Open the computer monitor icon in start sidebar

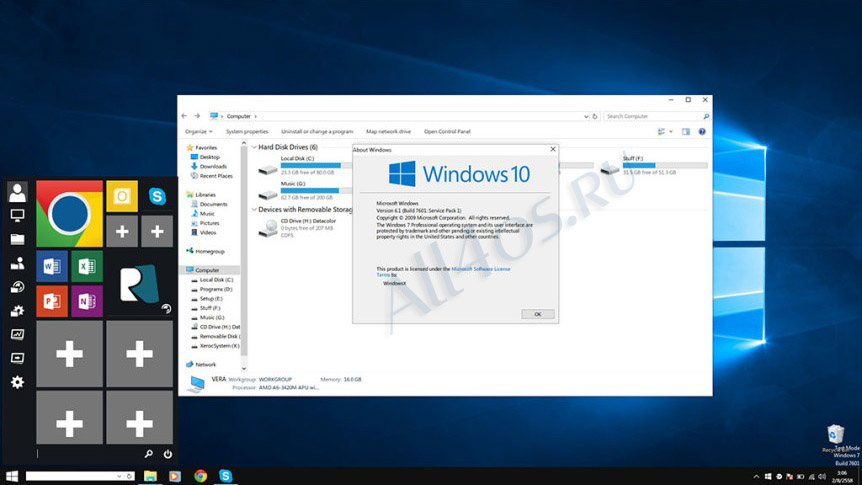[x=17, y=216]
